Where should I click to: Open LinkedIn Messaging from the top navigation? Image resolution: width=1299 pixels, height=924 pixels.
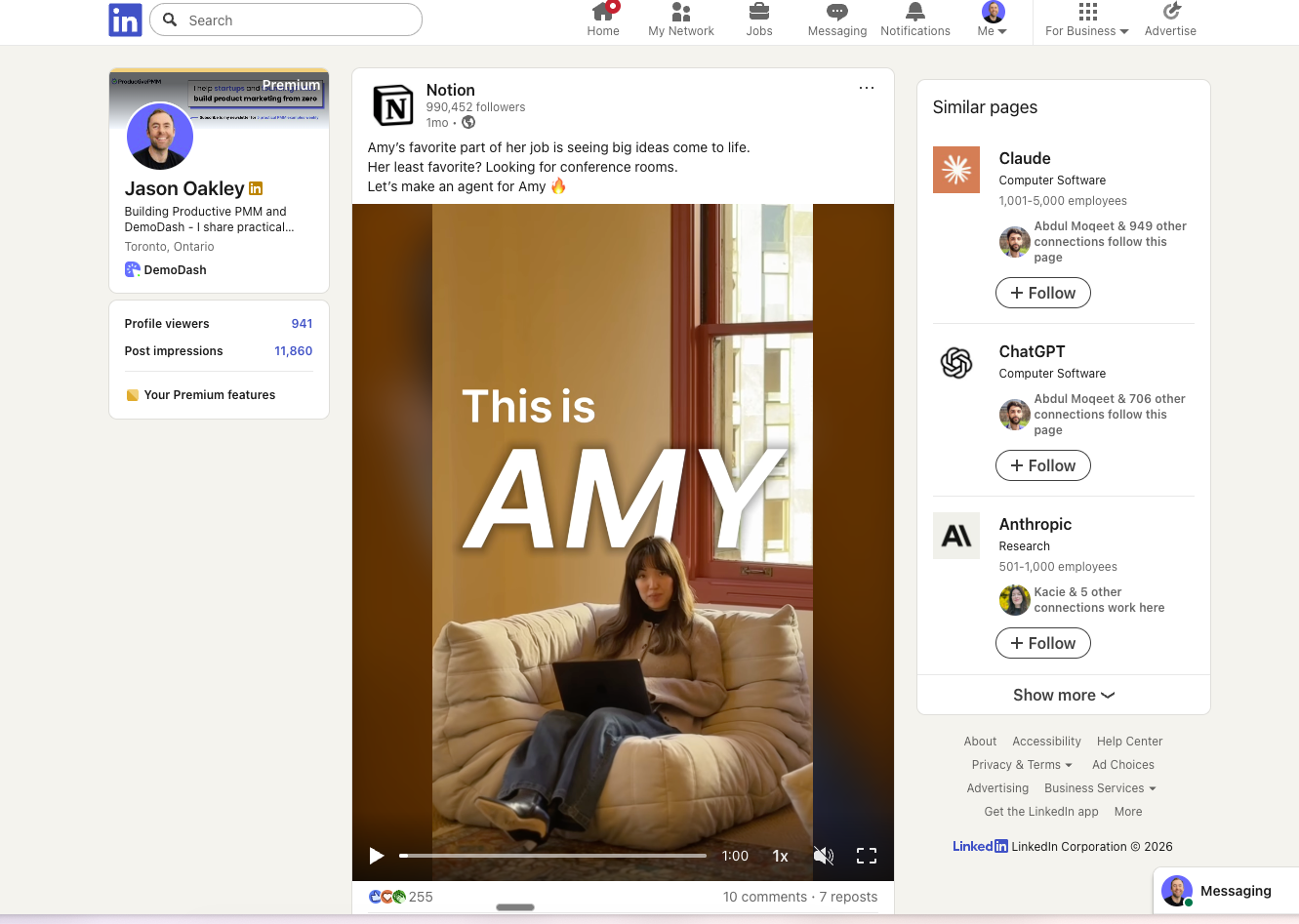[x=836, y=20]
